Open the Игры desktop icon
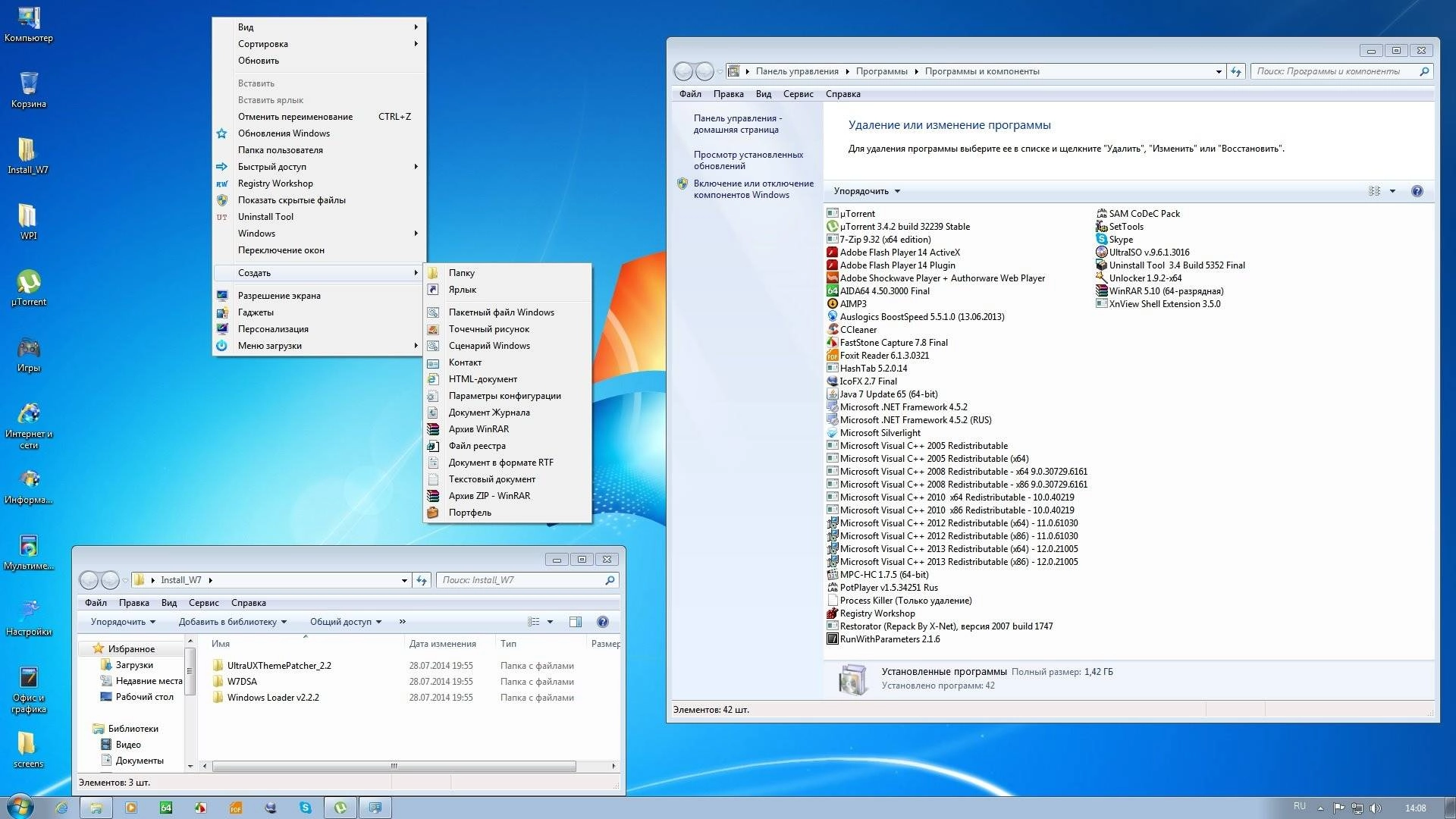Image resolution: width=1456 pixels, height=819 pixels. click(28, 353)
